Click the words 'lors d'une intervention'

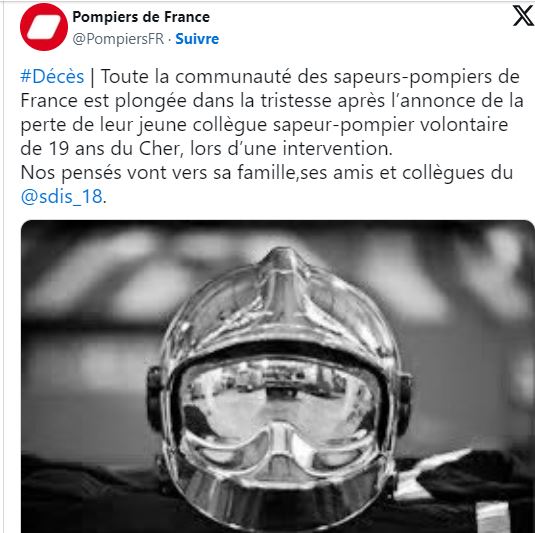[291, 148]
